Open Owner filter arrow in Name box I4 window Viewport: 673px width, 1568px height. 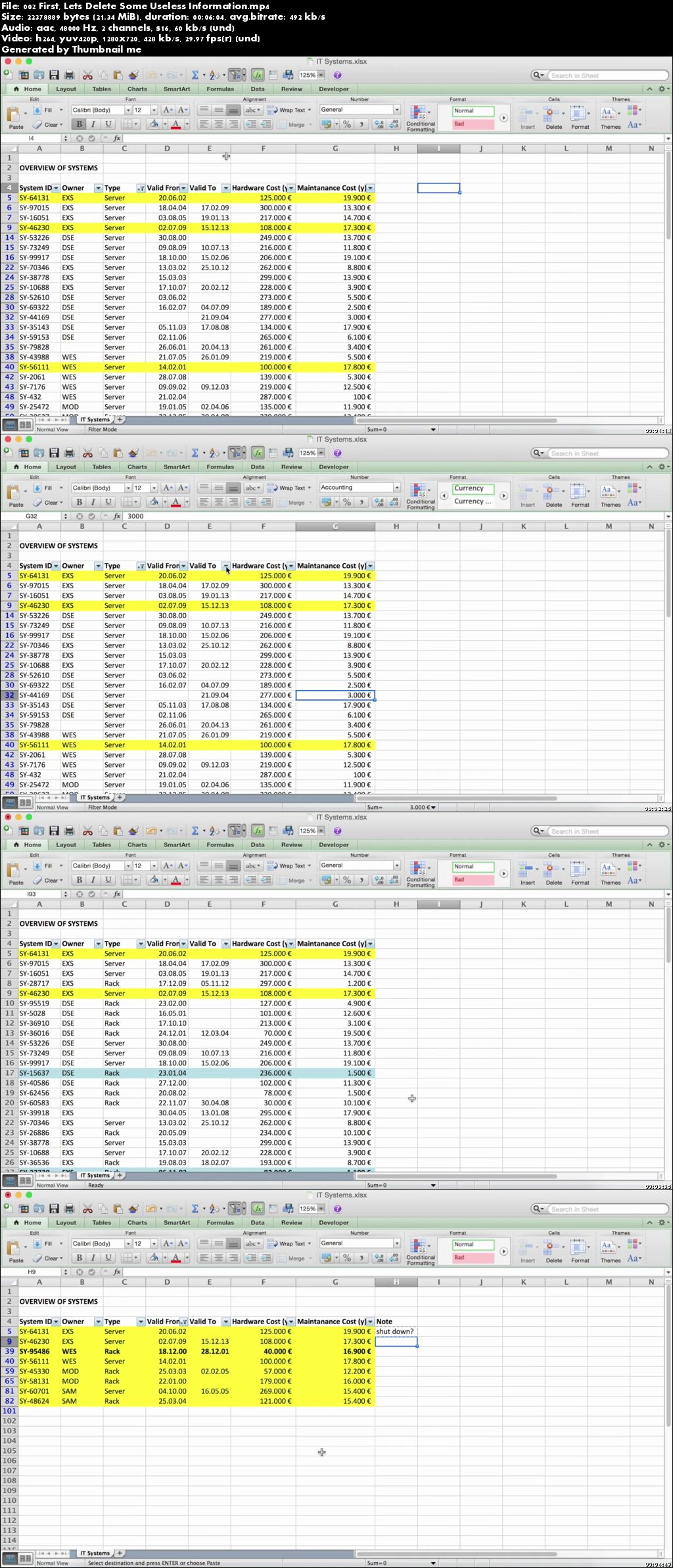click(x=98, y=188)
